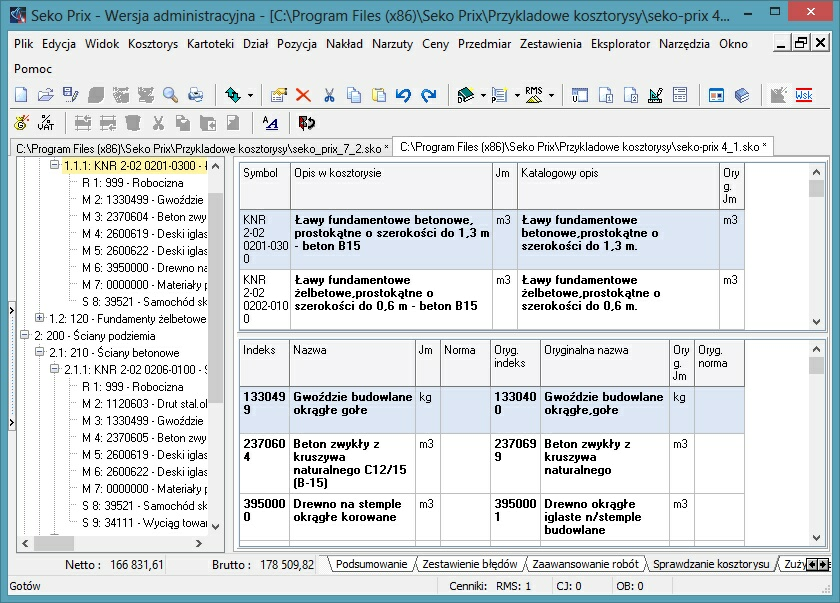Select tree item M 2: 1120603 - Drut stal.
This screenshot has height=603, width=840.
click(144, 404)
